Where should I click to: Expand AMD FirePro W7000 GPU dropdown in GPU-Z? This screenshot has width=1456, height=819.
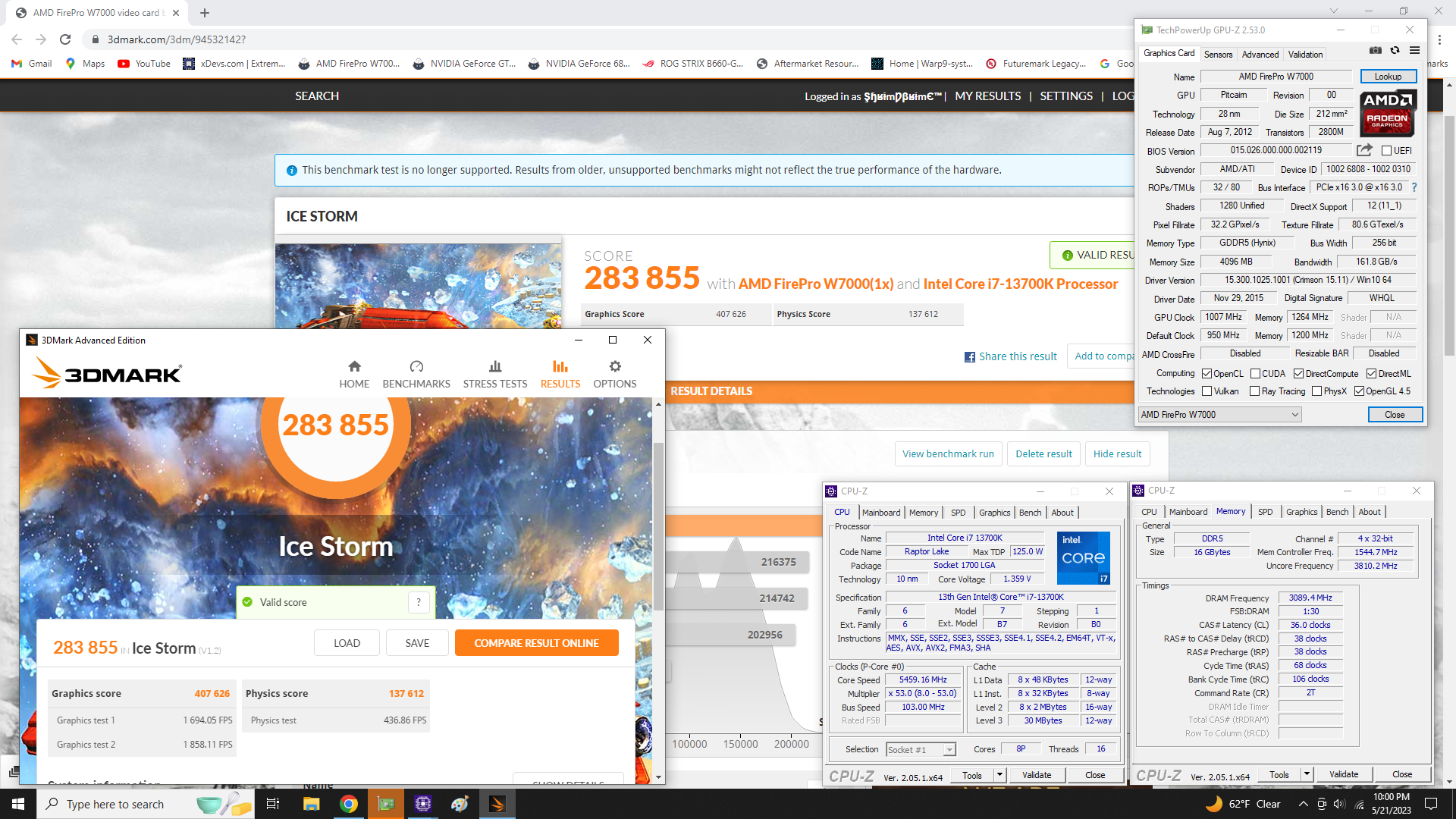tap(1220, 415)
